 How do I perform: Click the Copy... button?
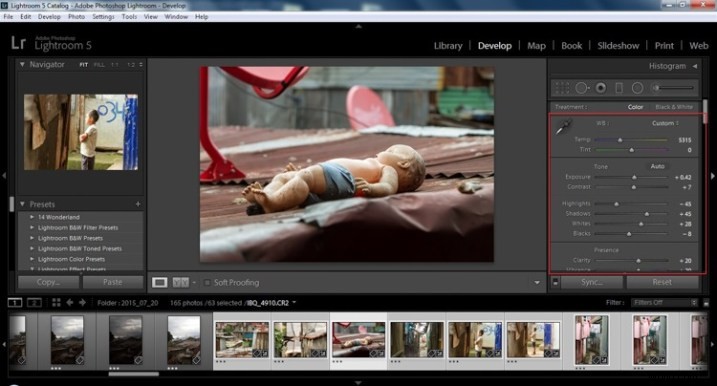(x=48, y=282)
